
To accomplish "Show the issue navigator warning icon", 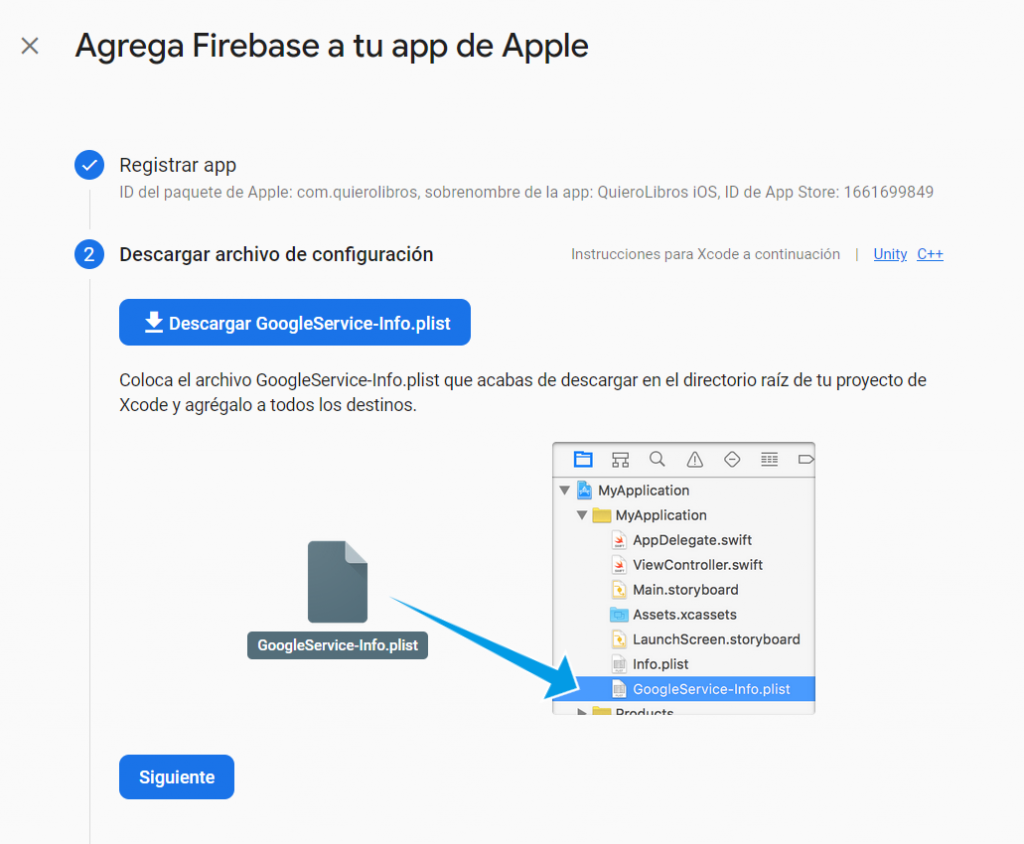I will coord(695,459).
